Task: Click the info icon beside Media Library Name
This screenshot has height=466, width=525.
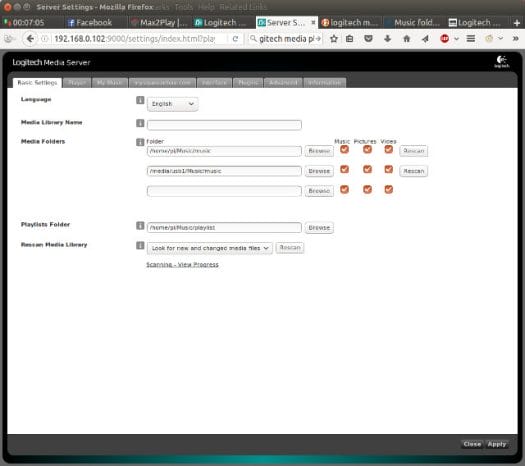Action: (140, 123)
